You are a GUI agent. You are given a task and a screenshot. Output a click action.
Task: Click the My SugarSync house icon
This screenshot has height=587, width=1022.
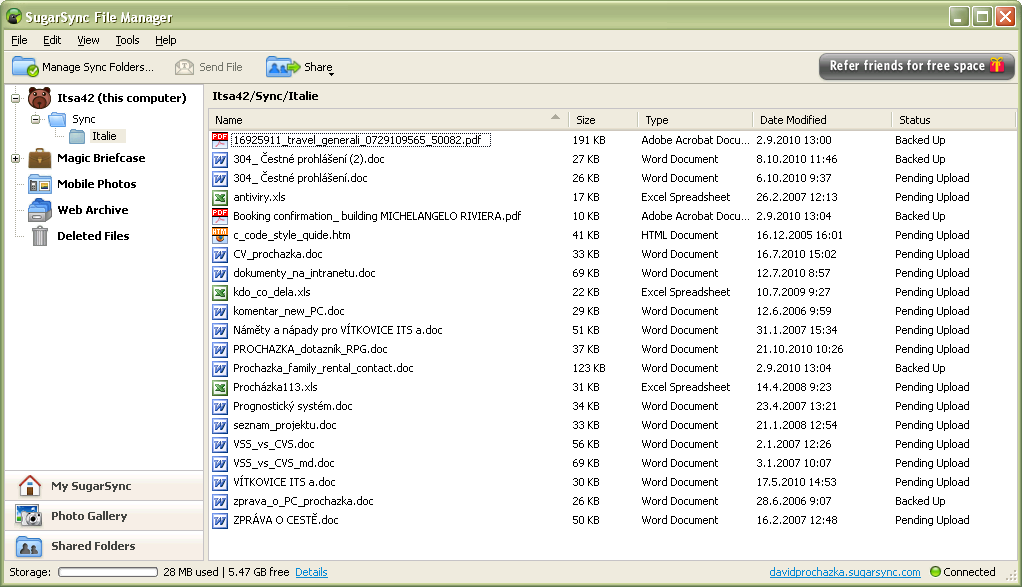(x=29, y=486)
